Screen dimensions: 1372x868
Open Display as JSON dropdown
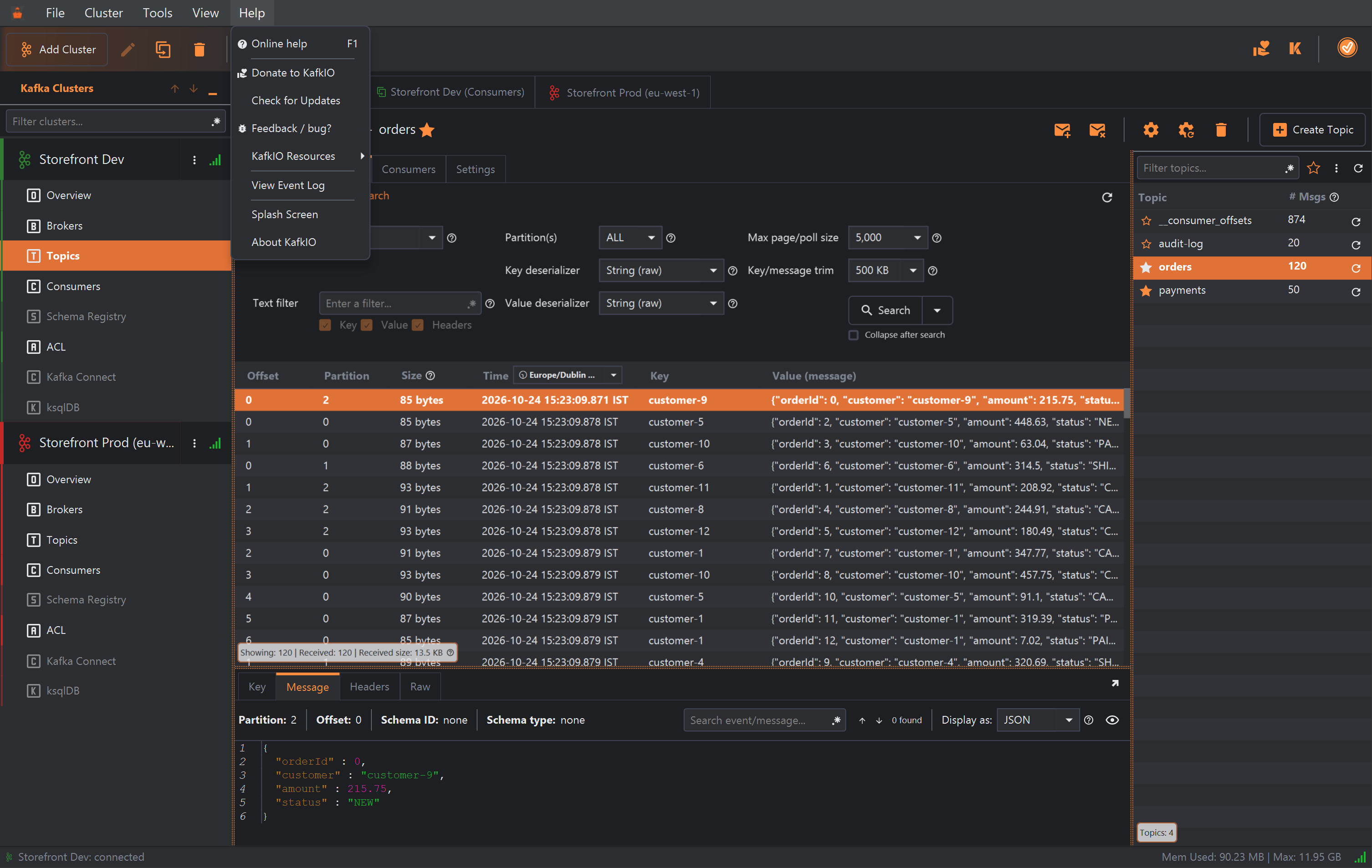point(1038,720)
